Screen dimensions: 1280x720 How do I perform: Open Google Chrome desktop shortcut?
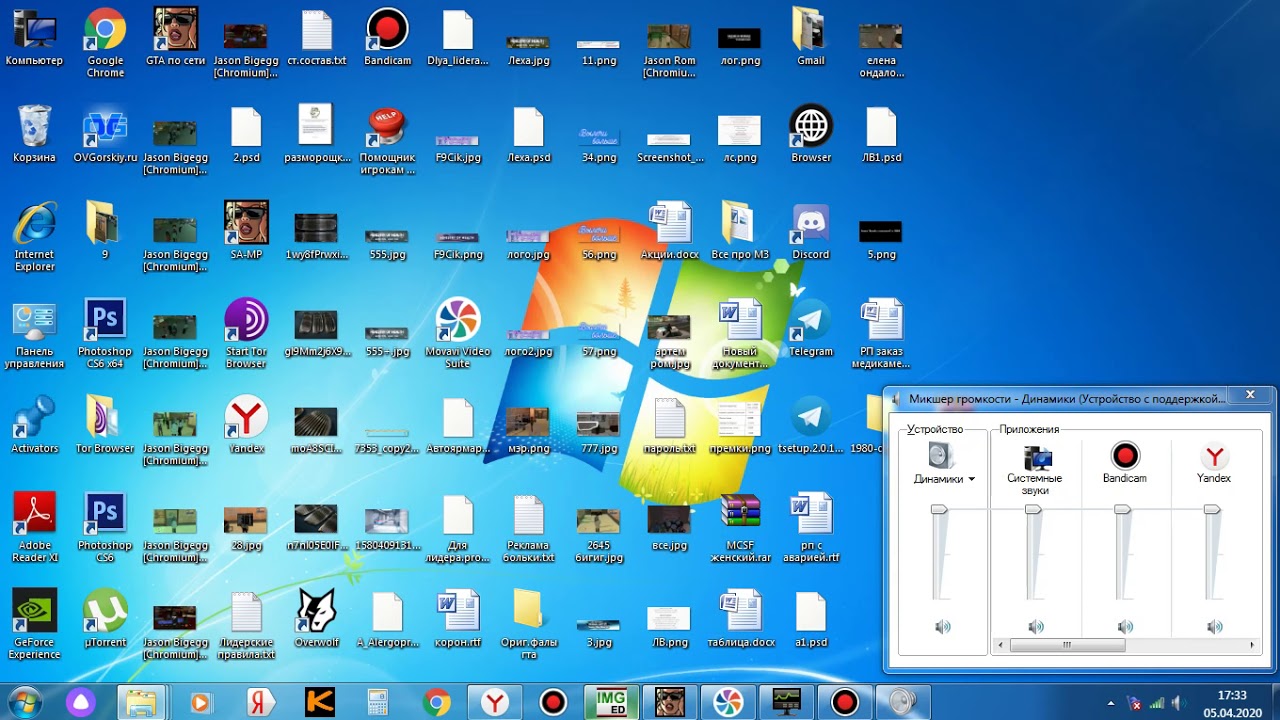point(105,42)
